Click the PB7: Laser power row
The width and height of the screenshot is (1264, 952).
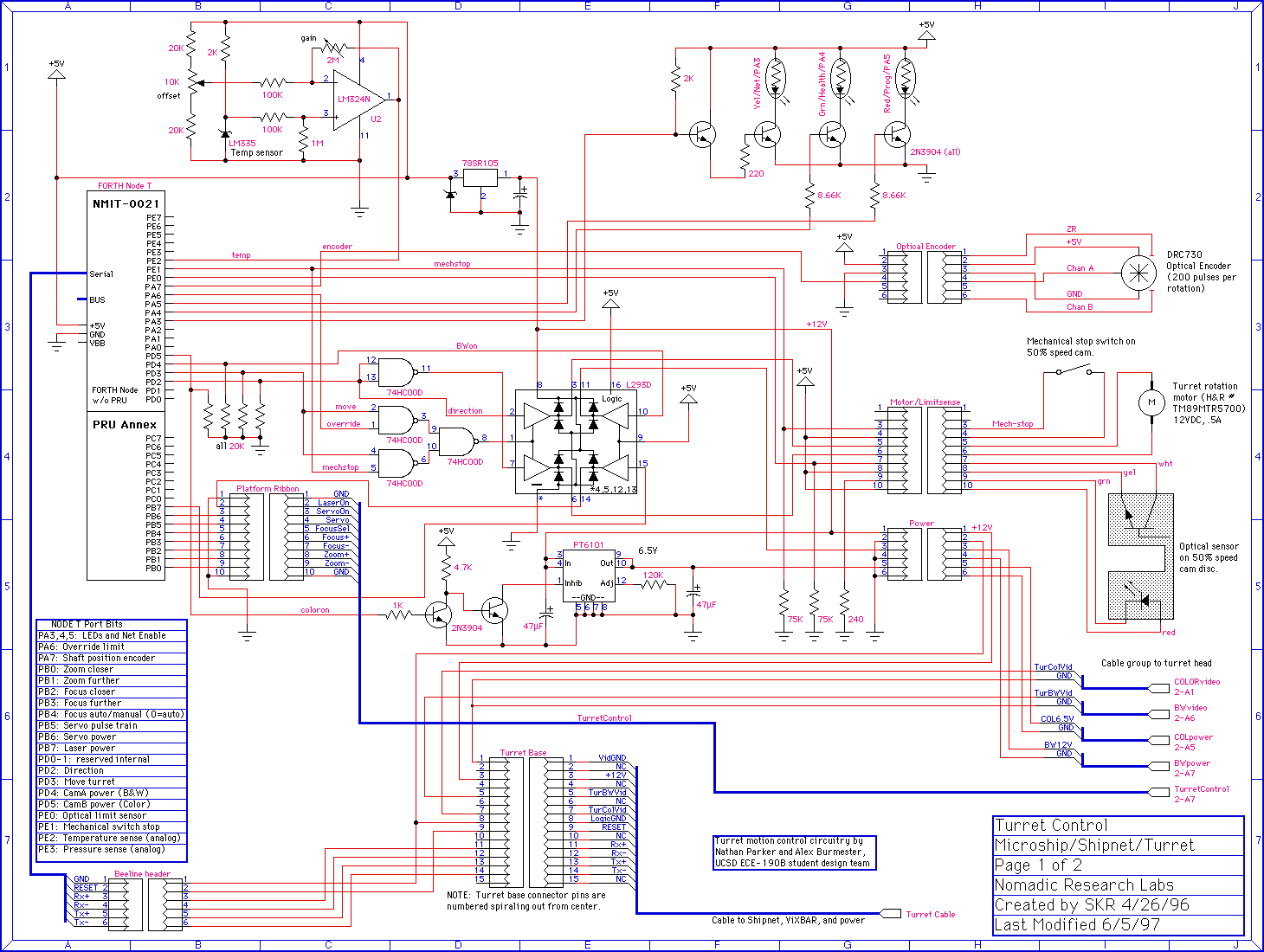coord(112,748)
